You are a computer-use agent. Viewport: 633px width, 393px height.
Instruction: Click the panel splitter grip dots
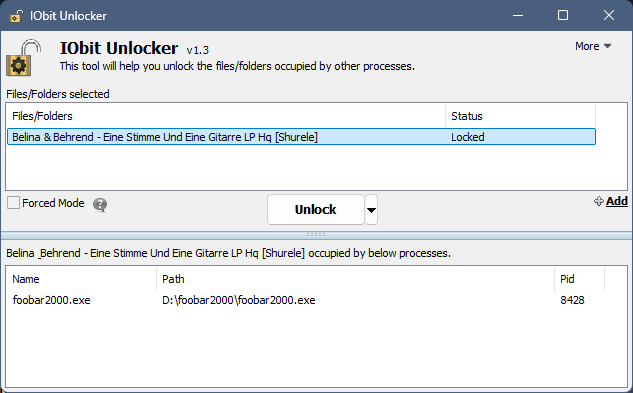click(316, 235)
